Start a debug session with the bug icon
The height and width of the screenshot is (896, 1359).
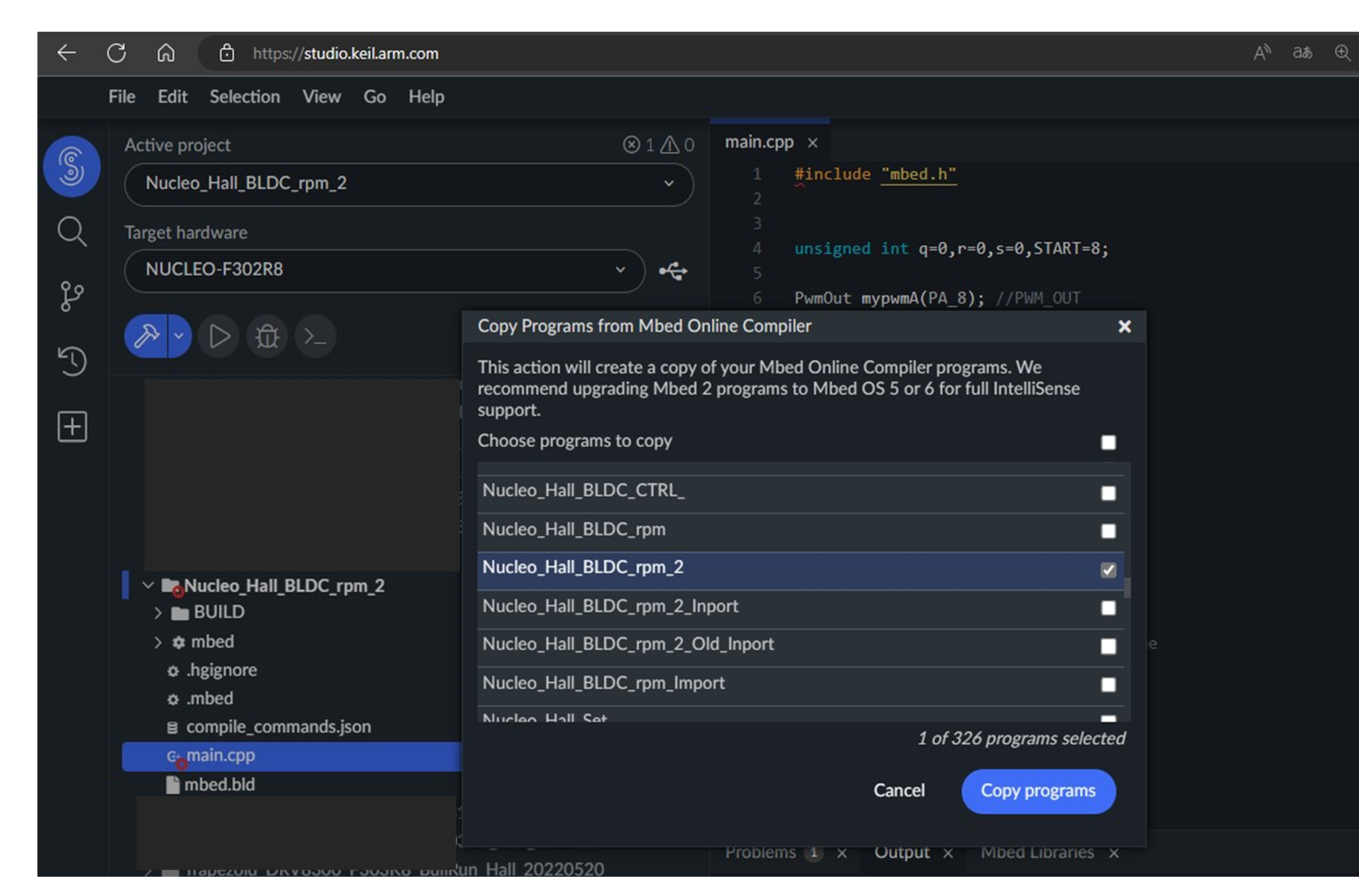pyautogui.click(x=266, y=336)
